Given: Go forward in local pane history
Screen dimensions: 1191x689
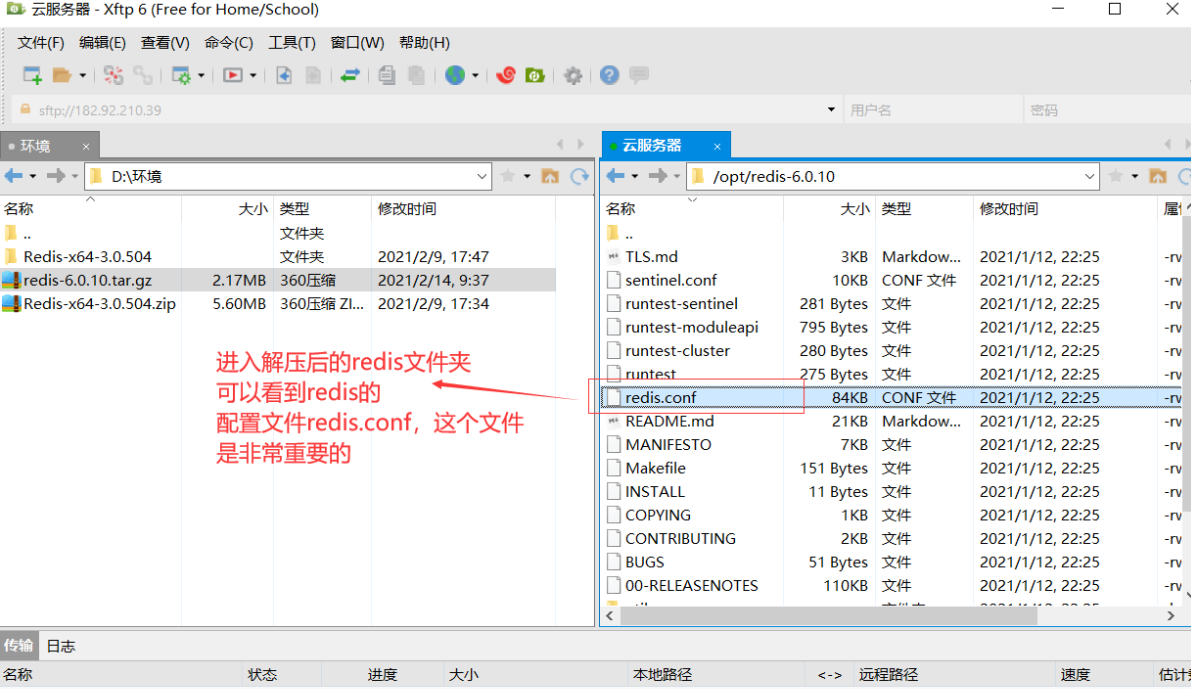Looking at the screenshot, I should click(56, 176).
